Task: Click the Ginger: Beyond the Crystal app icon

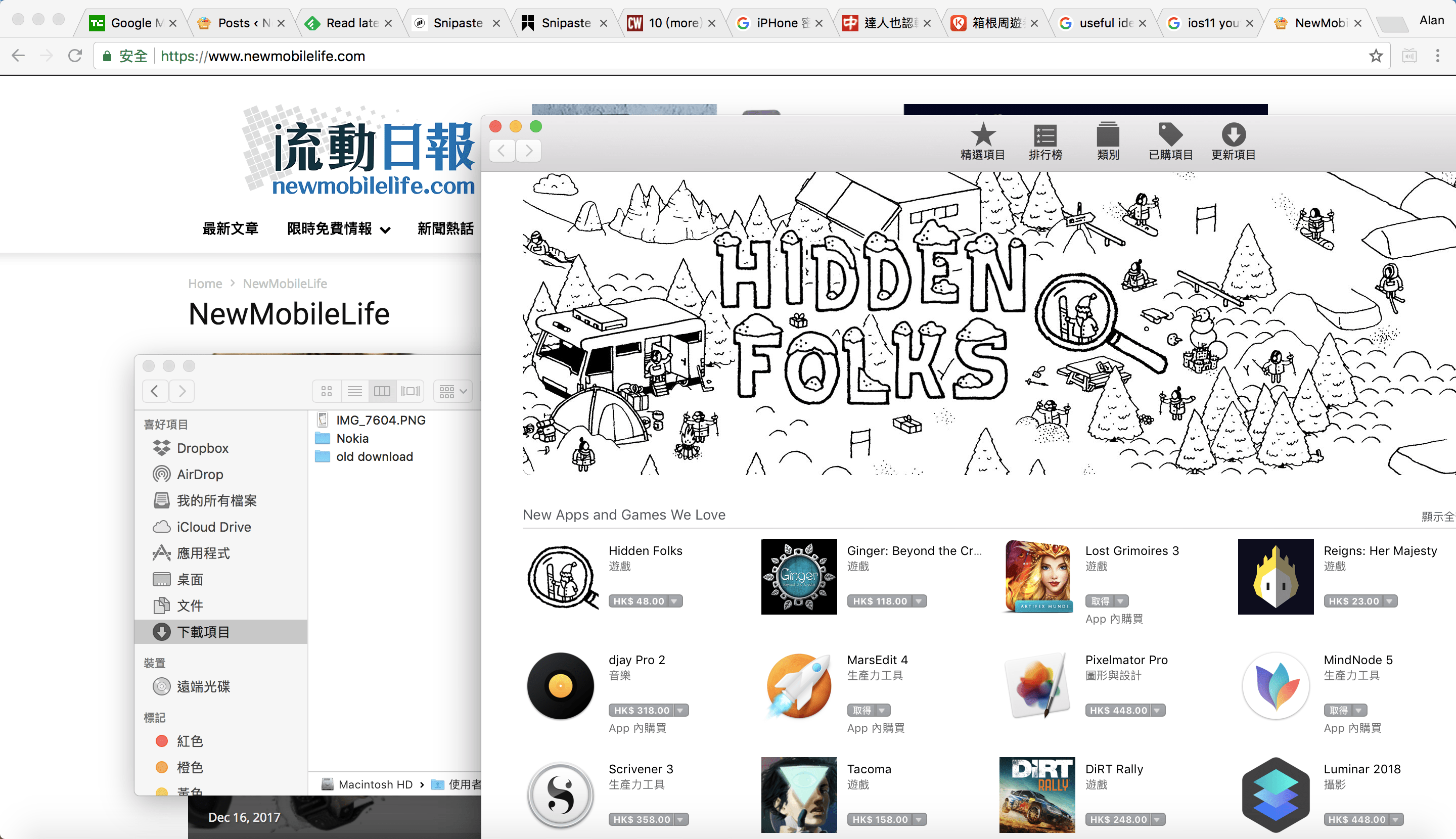Action: point(799,577)
